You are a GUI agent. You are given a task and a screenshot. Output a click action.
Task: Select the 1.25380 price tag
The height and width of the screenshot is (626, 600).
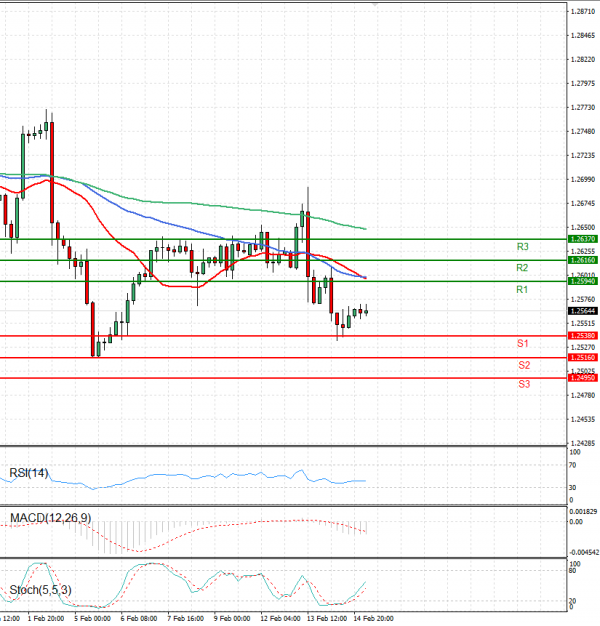(583, 336)
